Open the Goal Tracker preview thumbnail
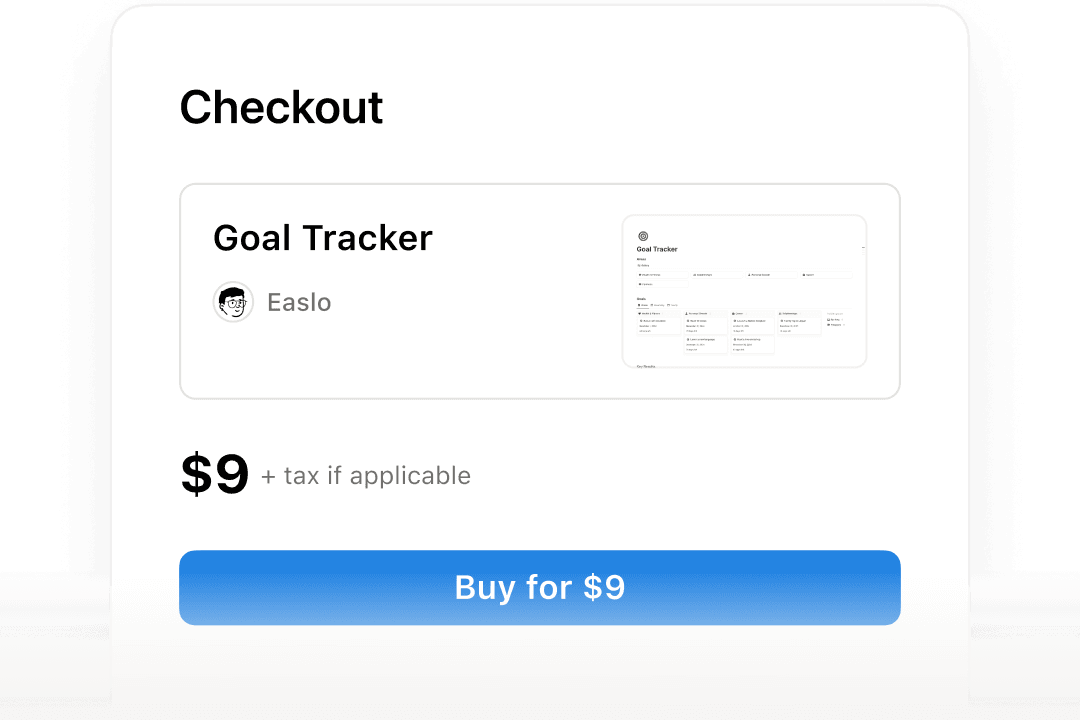Viewport: 1080px width, 720px height. point(744,291)
